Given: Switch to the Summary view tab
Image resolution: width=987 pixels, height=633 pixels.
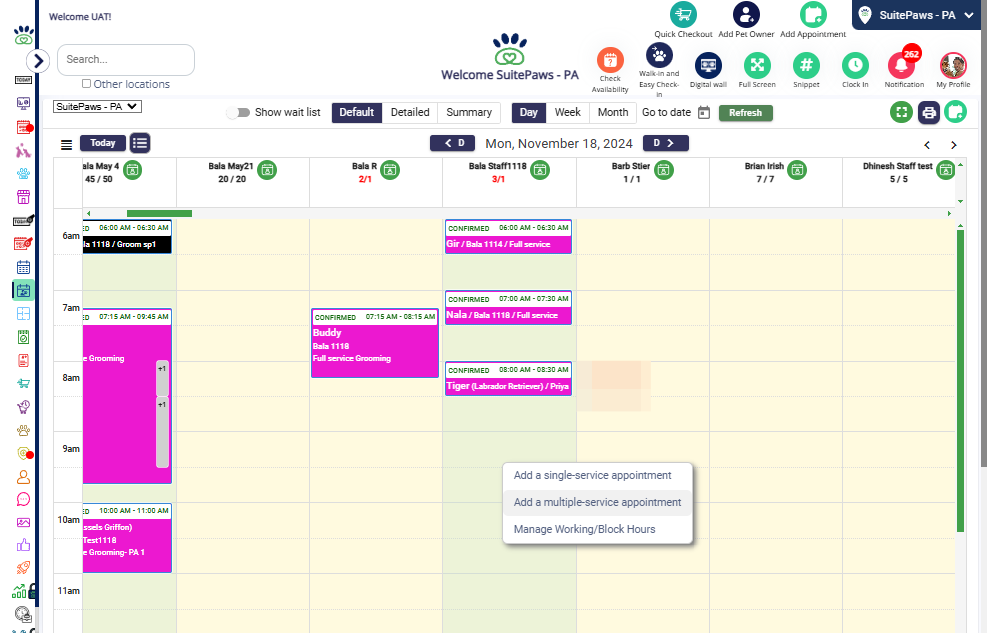Looking at the screenshot, I should 469,113.
